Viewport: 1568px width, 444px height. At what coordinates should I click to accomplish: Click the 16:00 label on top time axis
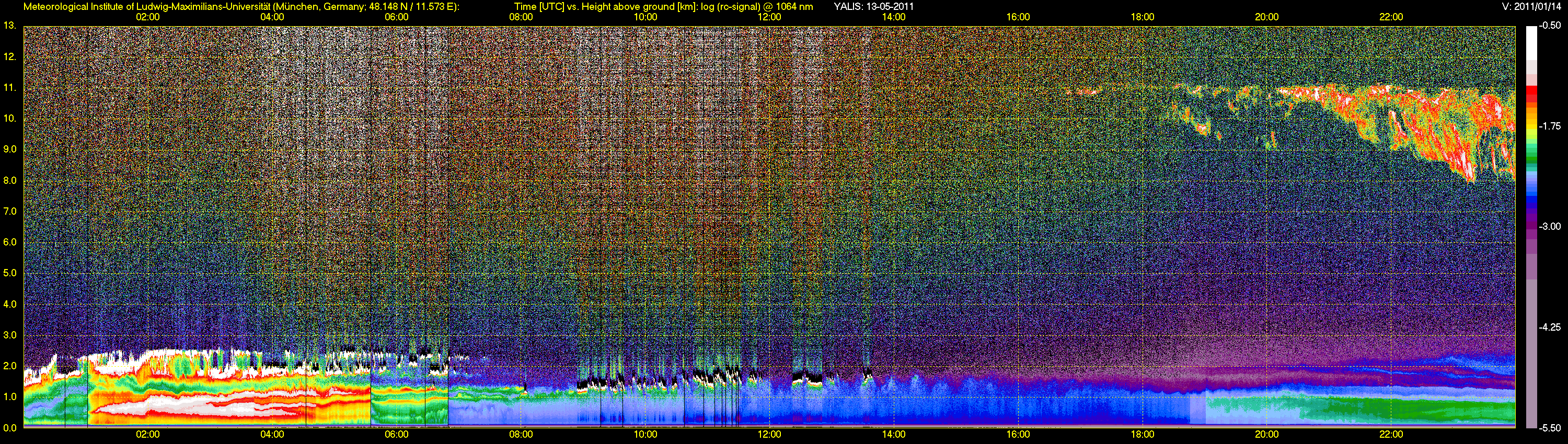pos(1018,17)
